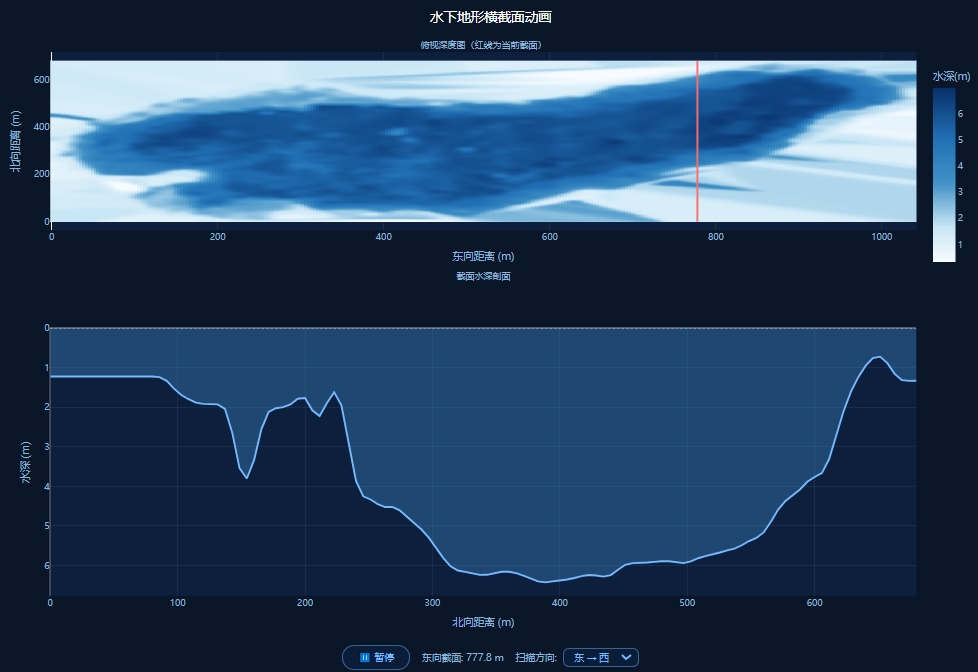This screenshot has height=672, width=978.
Task: Click the narrow trough in the profile near 150 m
Action: click(x=247, y=478)
